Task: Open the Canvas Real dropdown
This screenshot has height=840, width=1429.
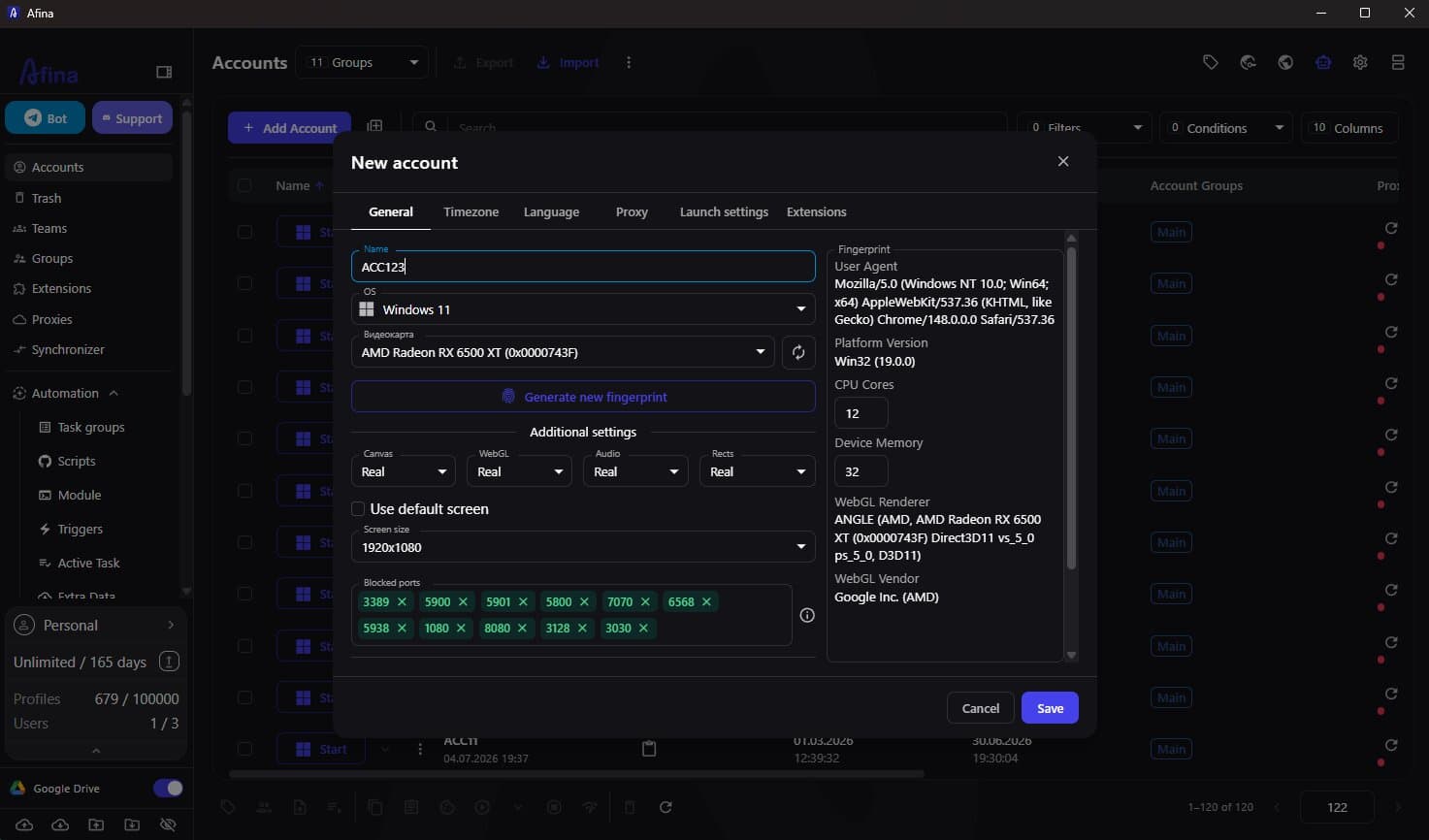Action: tap(403, 471)
